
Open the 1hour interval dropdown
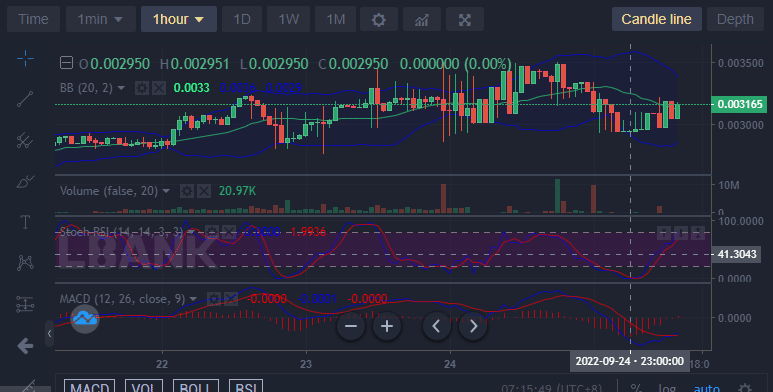[178, 20]
